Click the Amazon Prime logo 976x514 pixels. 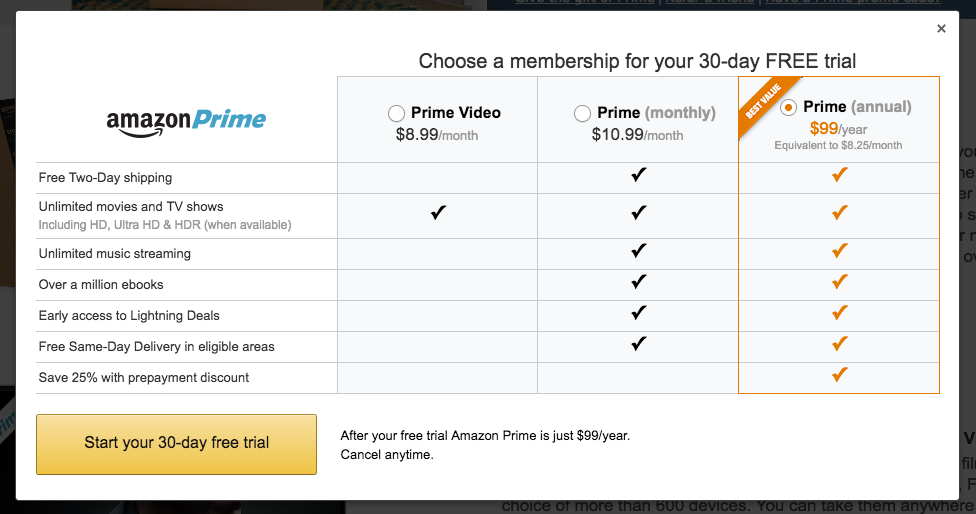coord(186,121)
